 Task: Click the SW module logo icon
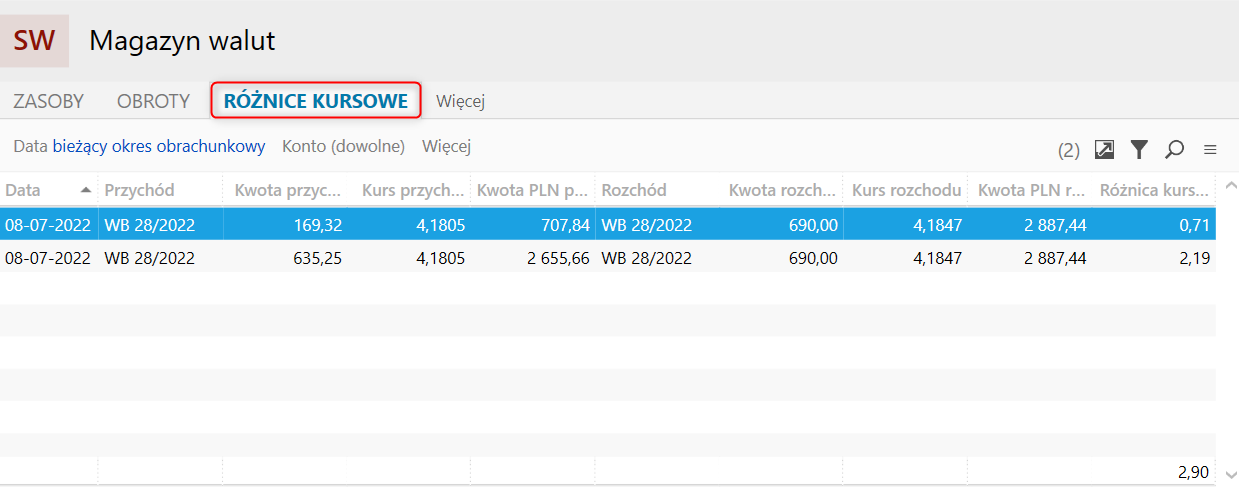34,41
